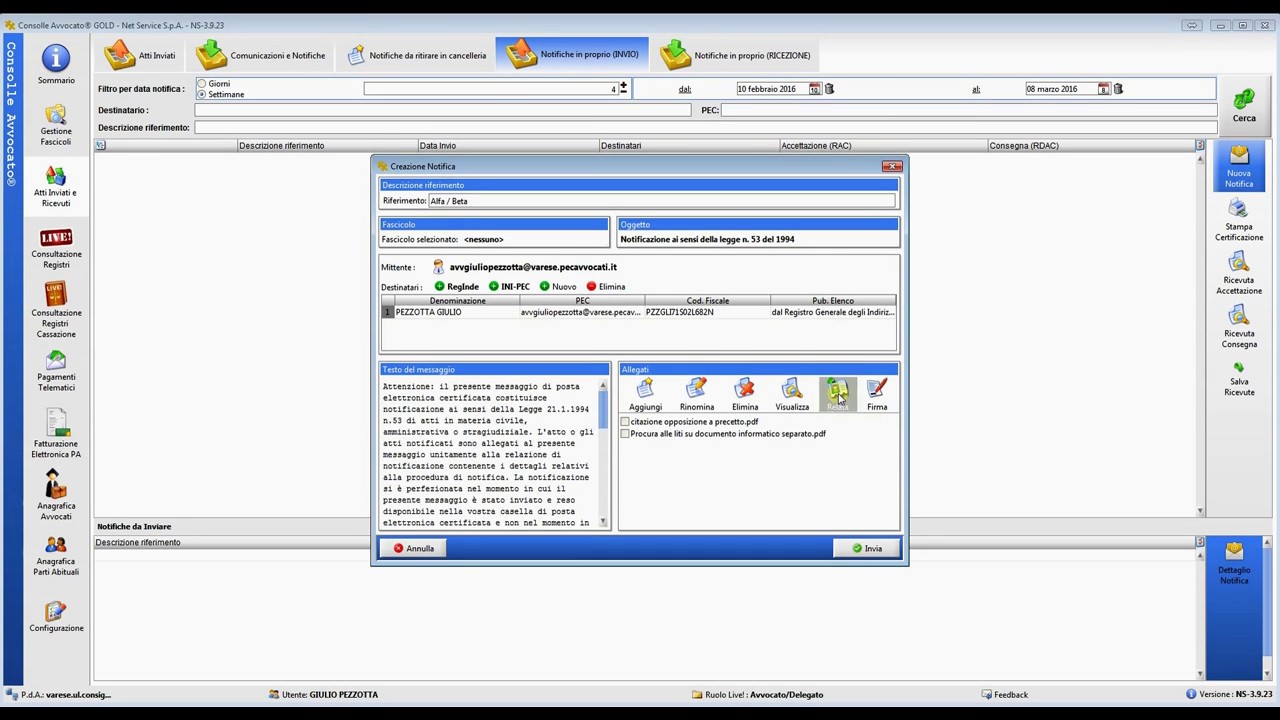Click the Relata icon in Allegati

(837, 394)
